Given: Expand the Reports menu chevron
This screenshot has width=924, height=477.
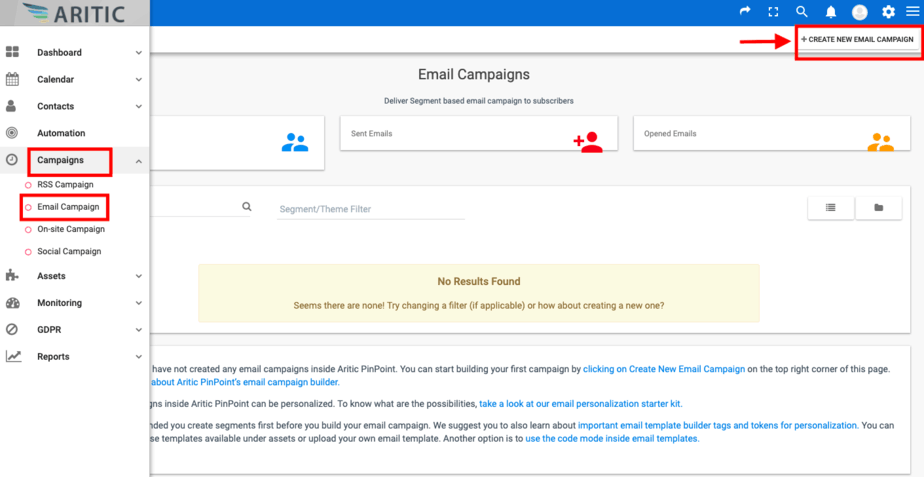Looking at the screenshot, I should tap(138, 357).
